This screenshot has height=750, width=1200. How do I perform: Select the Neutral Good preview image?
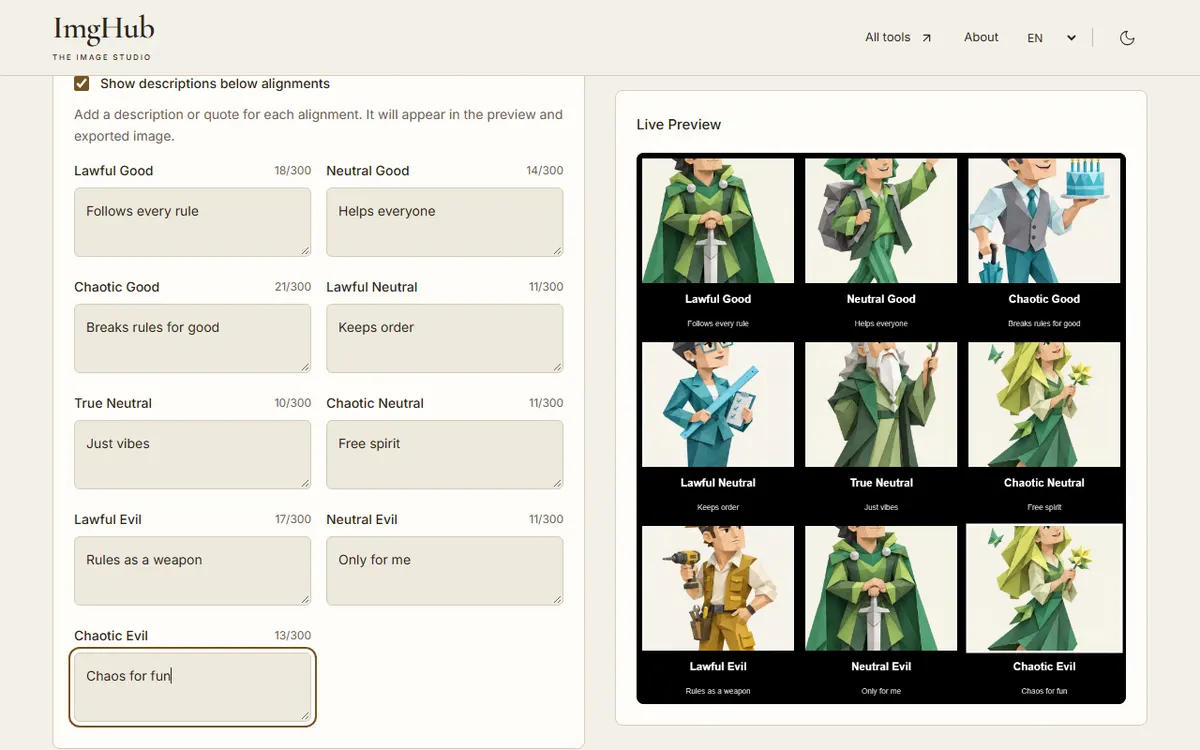tap(881, 220)
